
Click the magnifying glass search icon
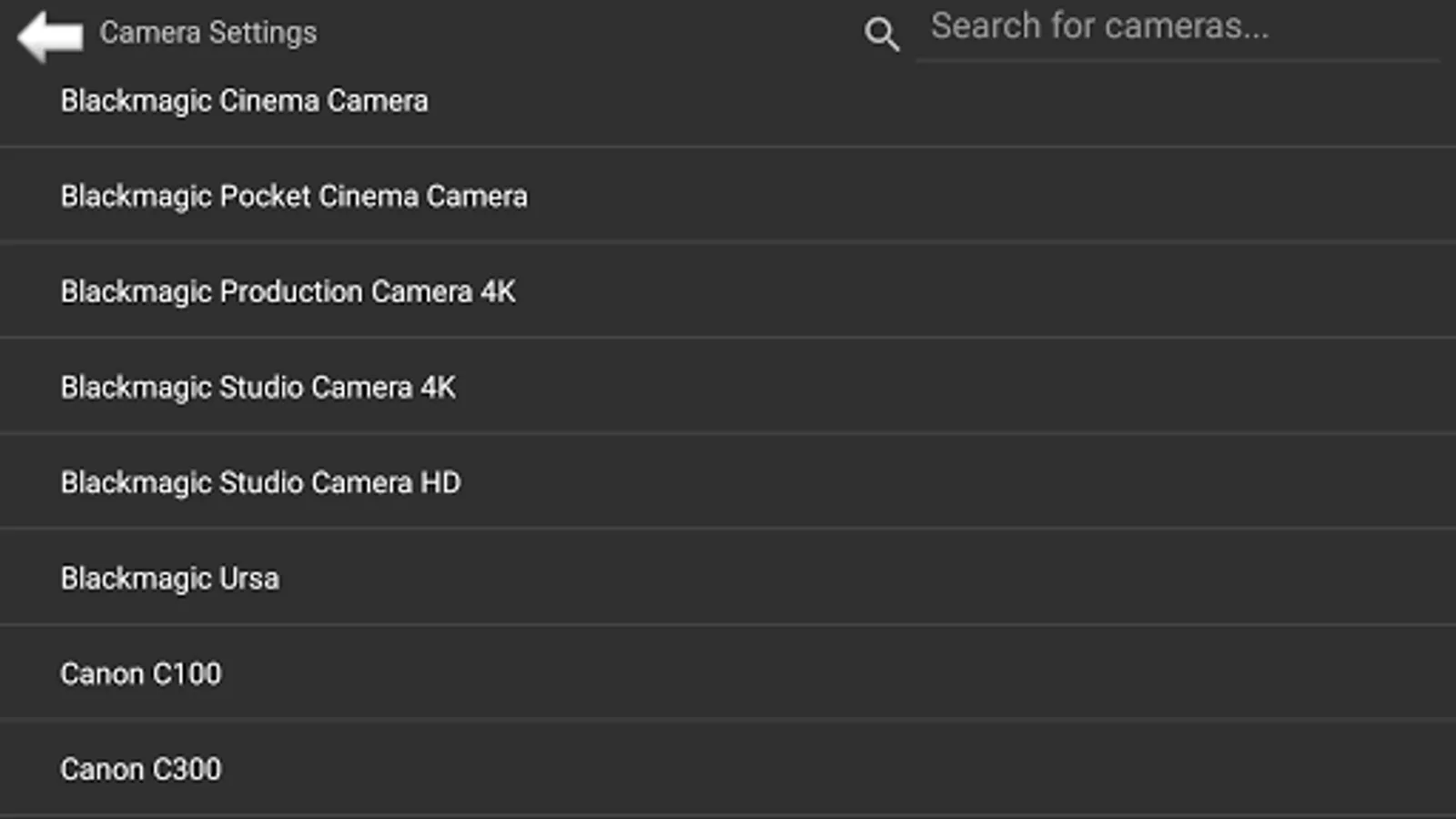tap(881, 35)
